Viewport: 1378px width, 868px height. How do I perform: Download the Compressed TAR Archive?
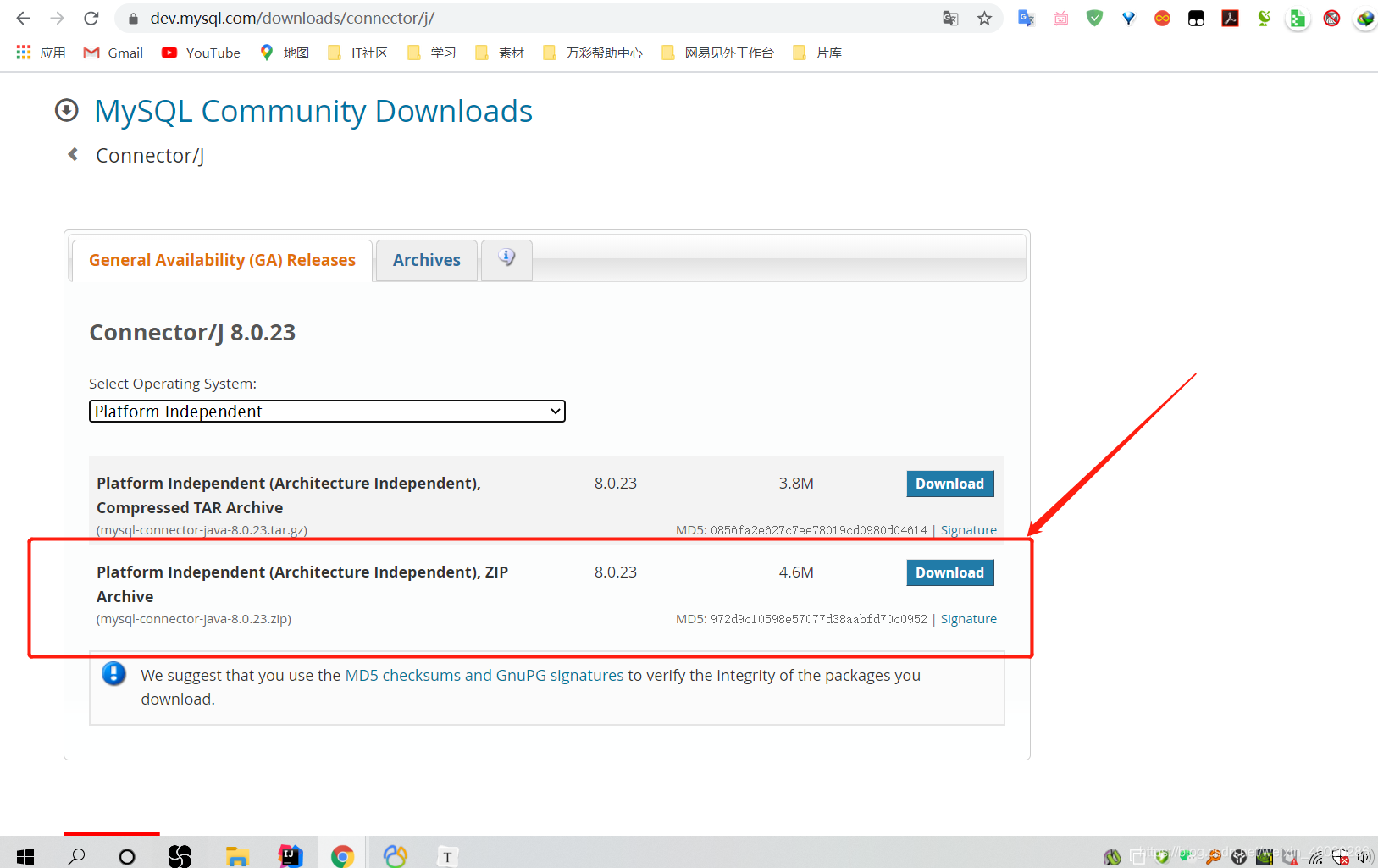click(949, 484)
